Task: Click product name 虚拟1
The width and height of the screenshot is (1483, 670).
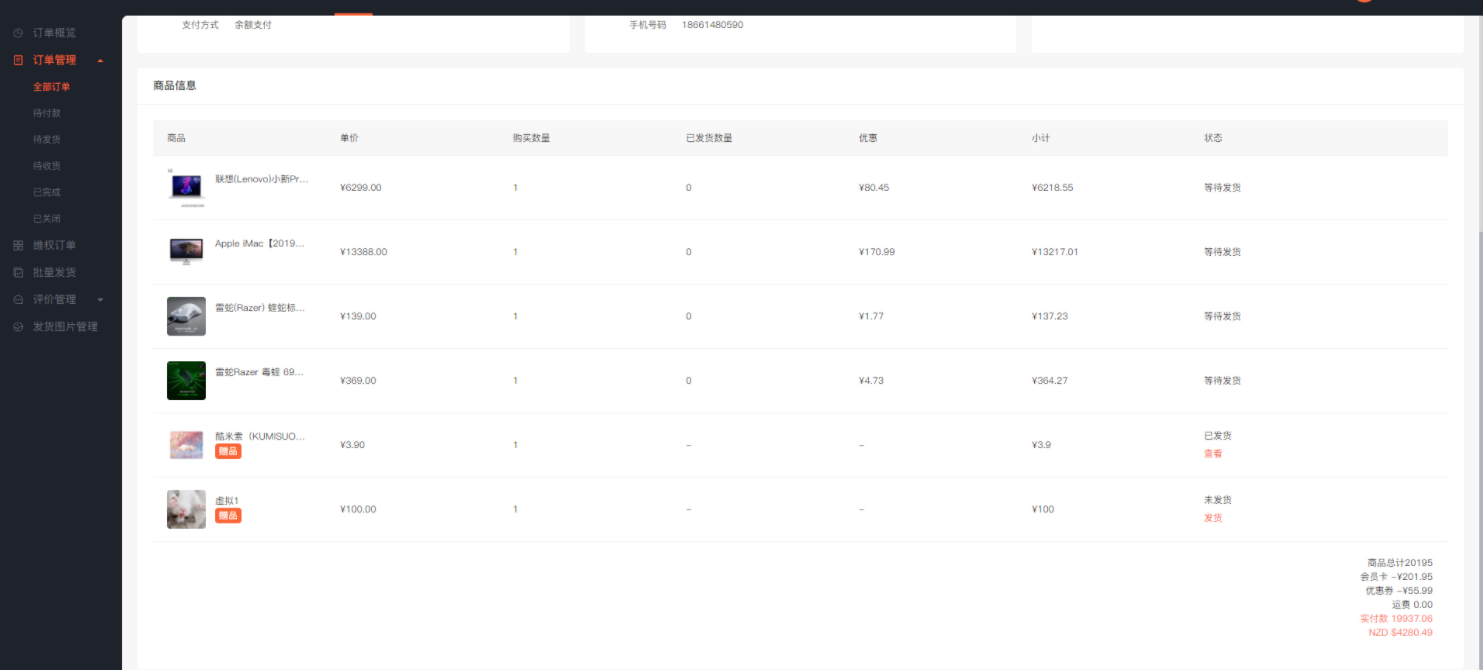Action: coord(226,500)
